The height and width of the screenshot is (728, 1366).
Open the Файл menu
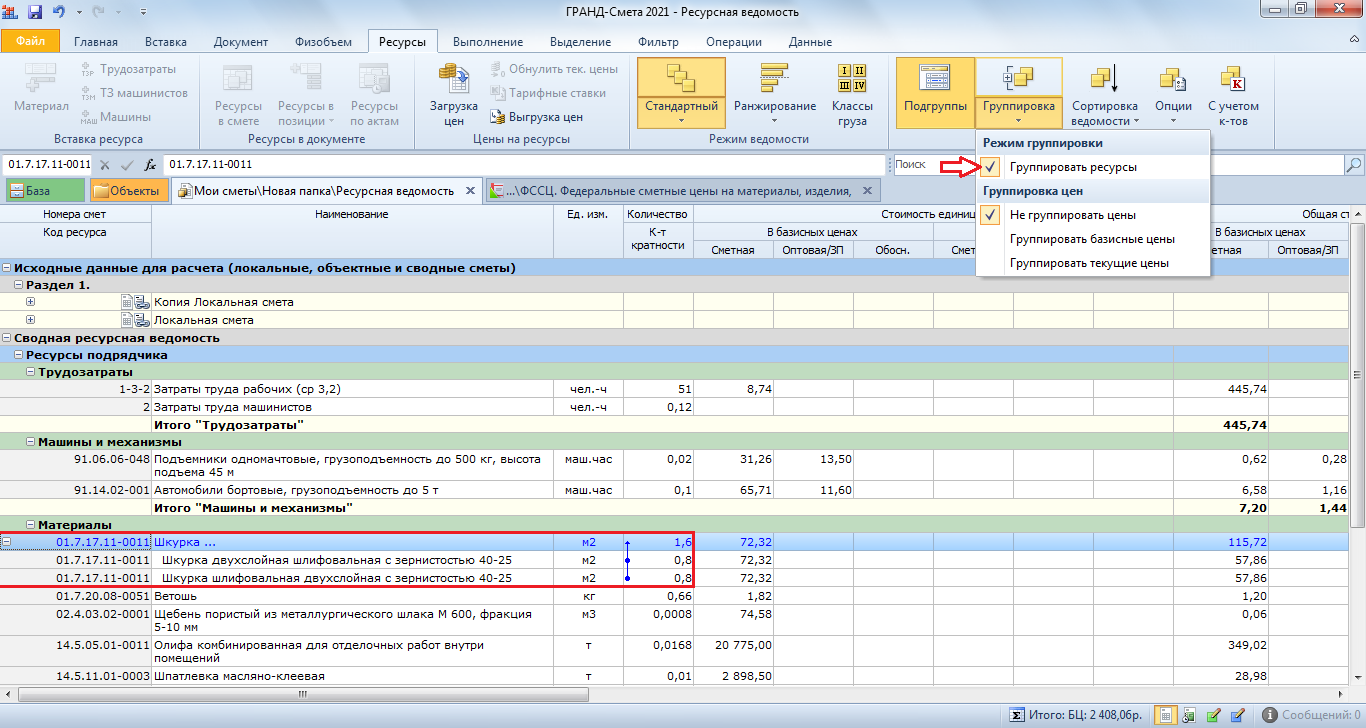pos(30,42)
